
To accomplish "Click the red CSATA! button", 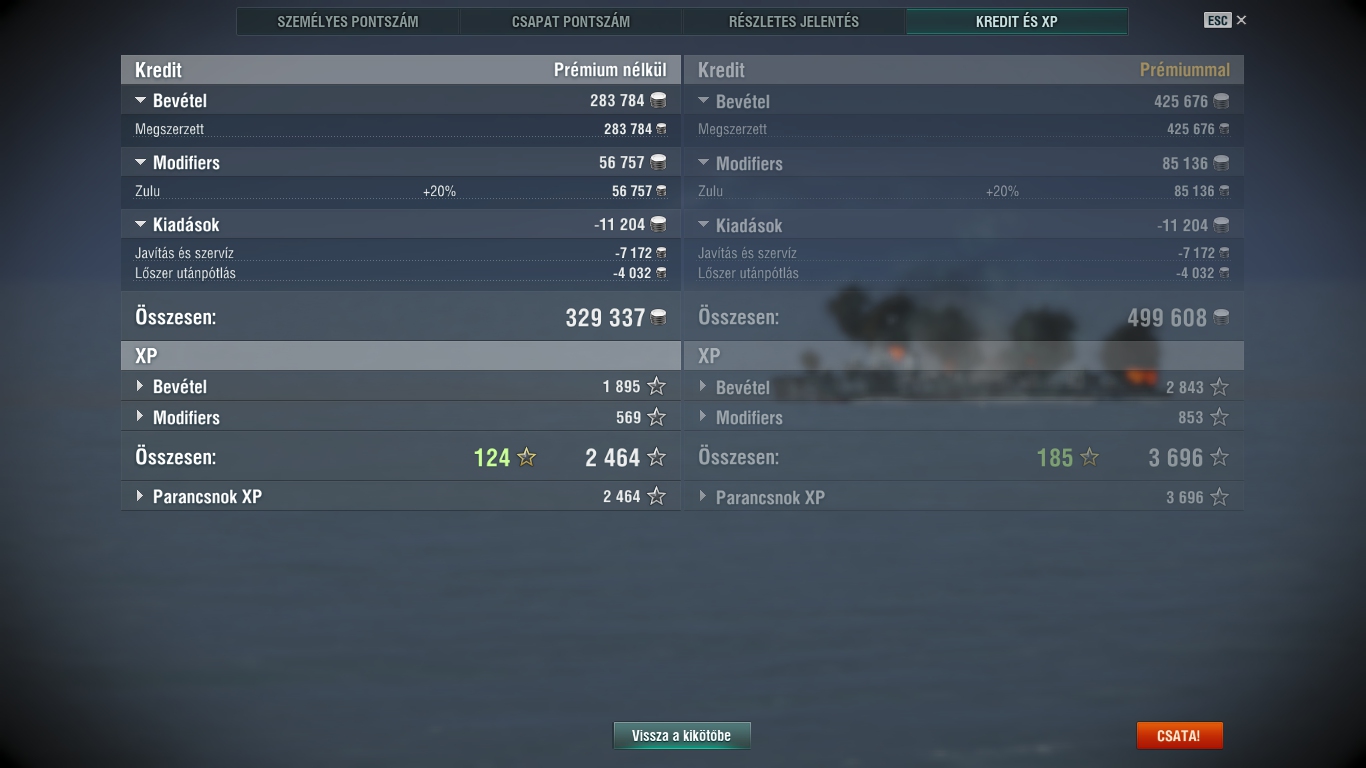I will (1179, 735).
